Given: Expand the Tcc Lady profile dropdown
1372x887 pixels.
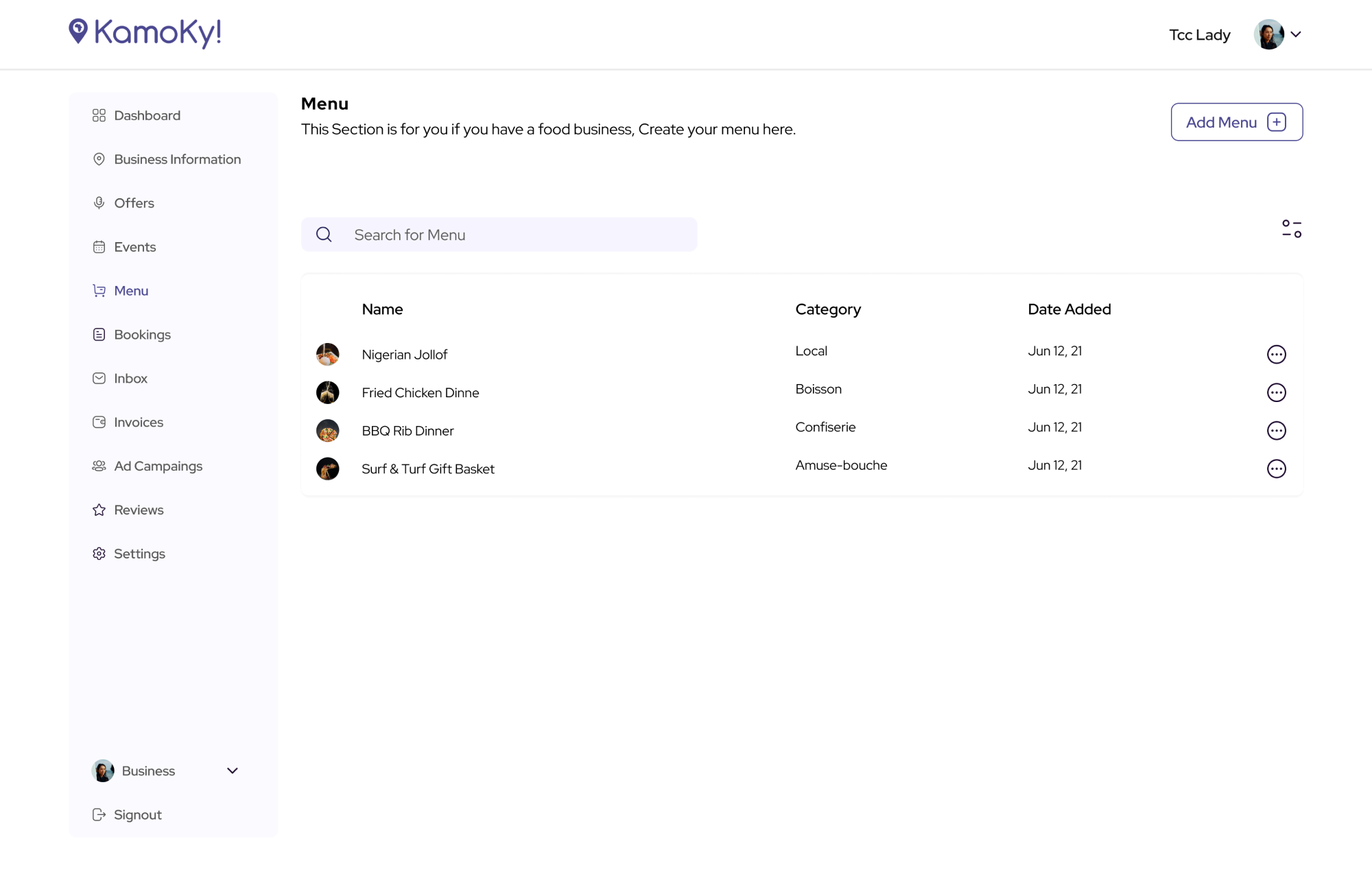Looking at the screenshot, I should [x=1295, y=34].
